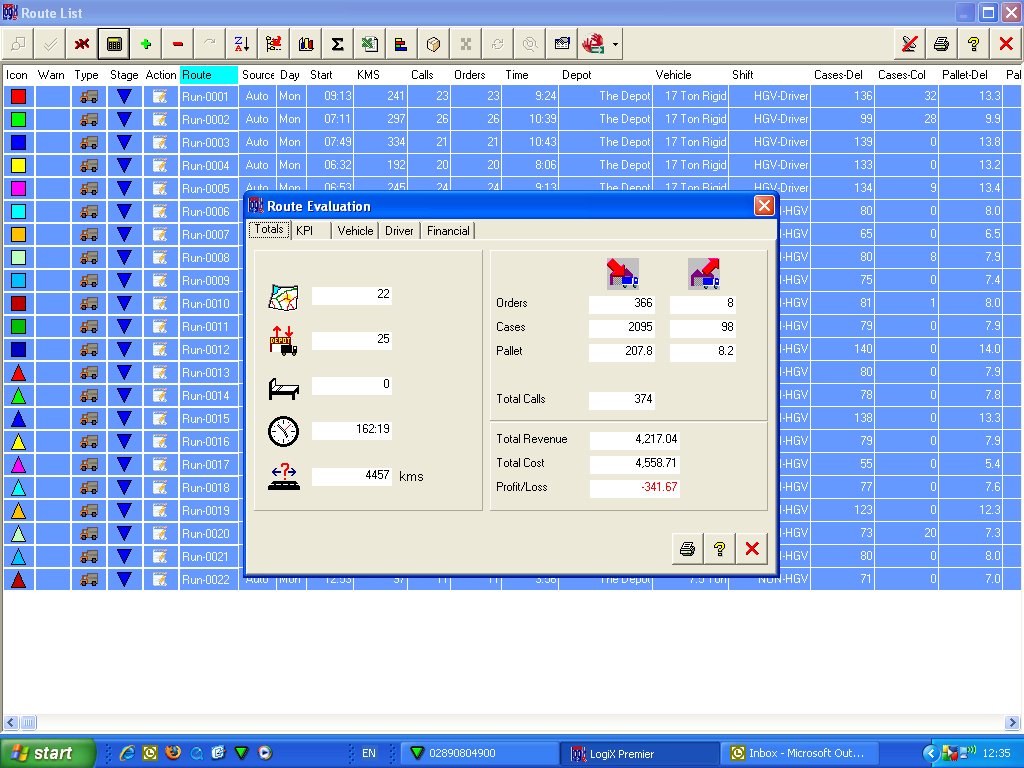Click the red hand export icon
The width and height of the screenshot is (1024, 768).
(593, 44)
